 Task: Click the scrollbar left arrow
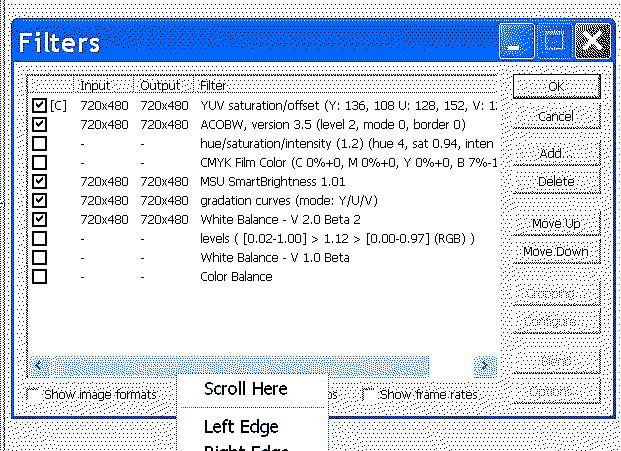[x=39, y=365]
